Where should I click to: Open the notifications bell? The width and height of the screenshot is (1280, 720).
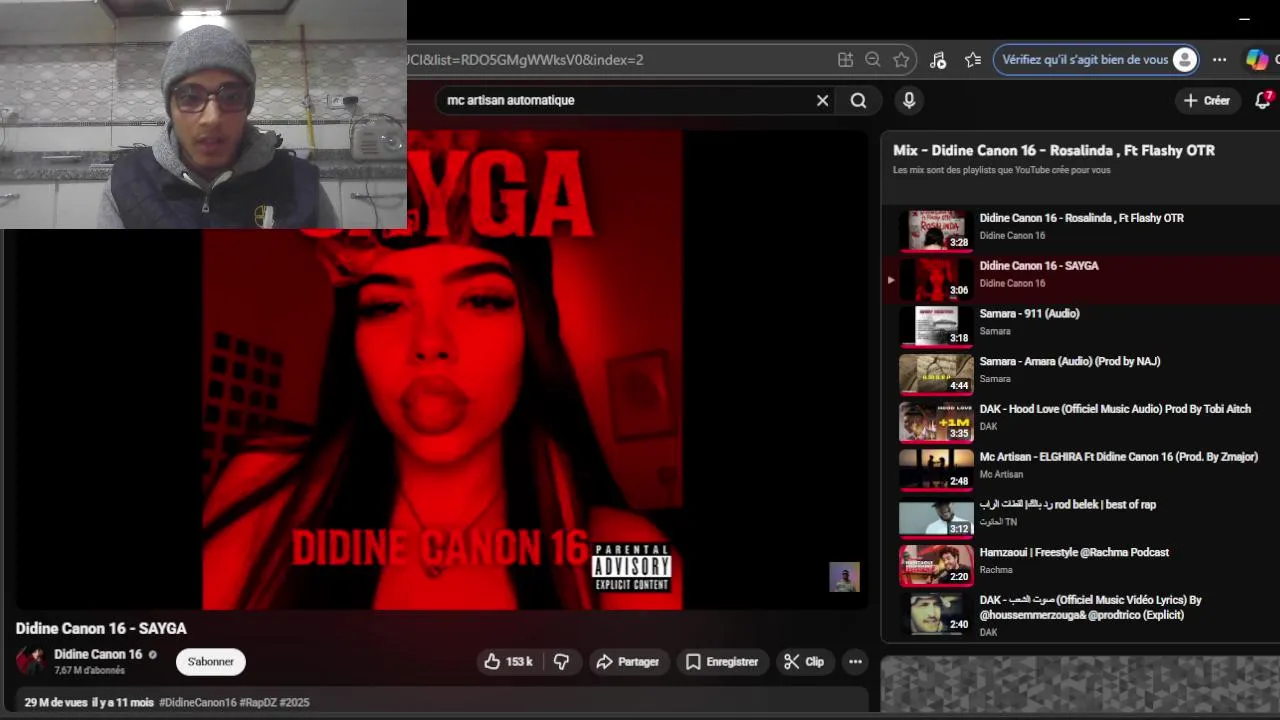pyautogui.click(x=1263, y=100)
